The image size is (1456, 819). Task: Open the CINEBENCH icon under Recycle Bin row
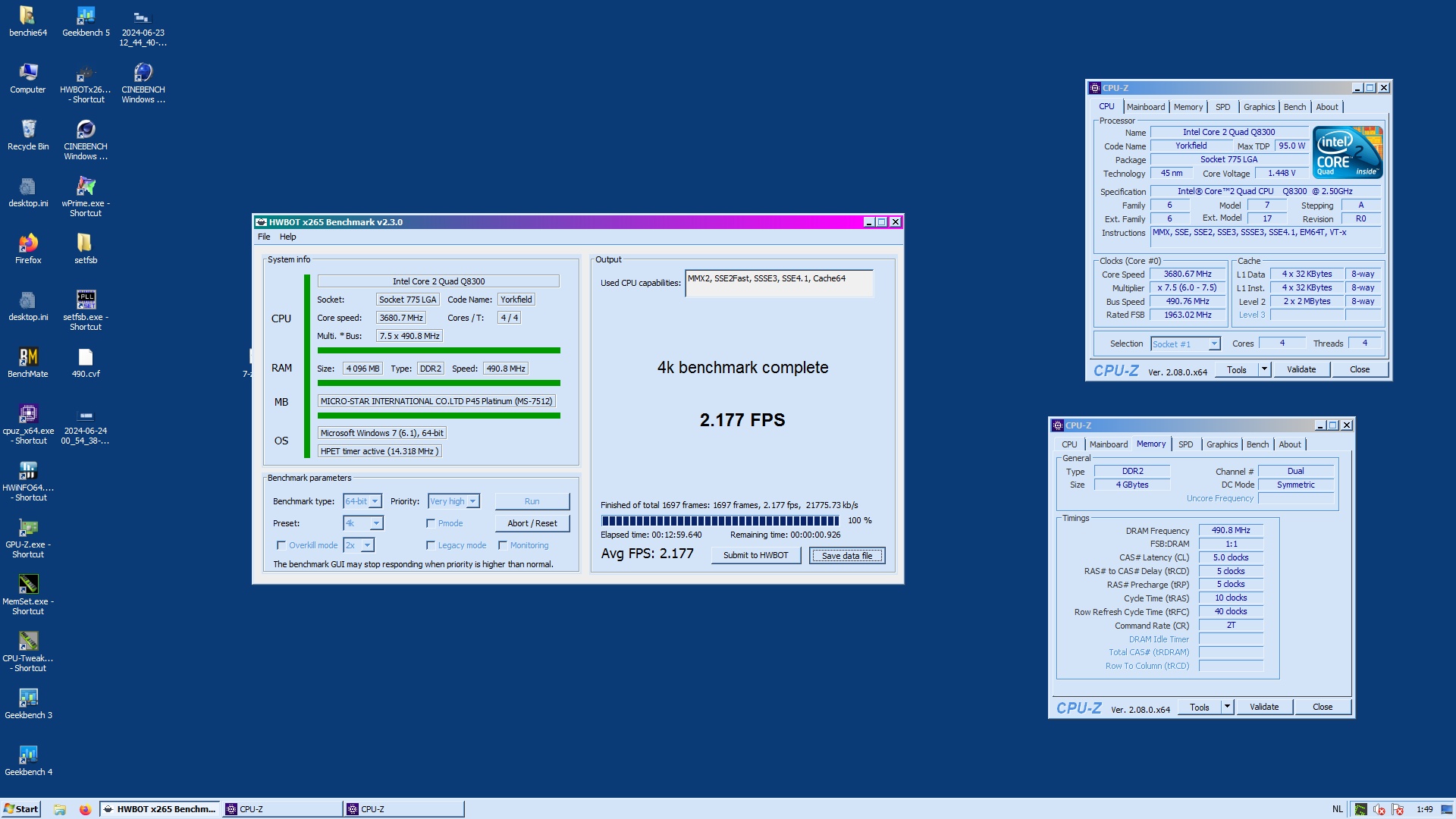86,140
